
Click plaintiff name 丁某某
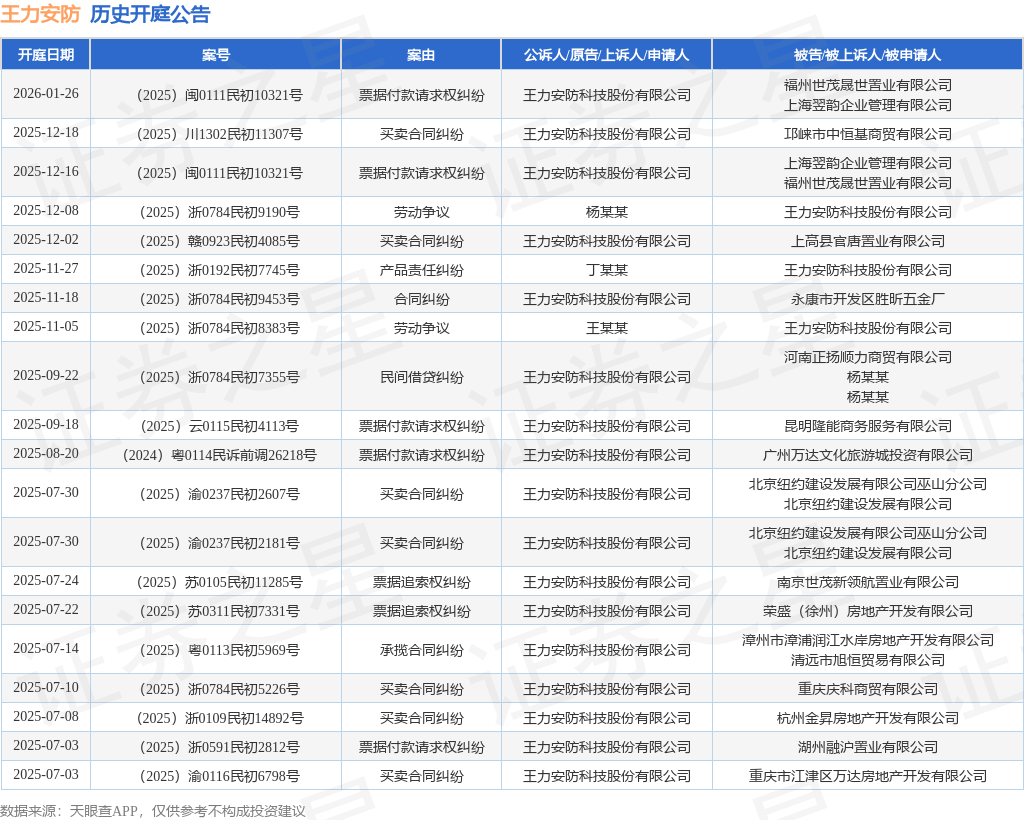[607, 270]
